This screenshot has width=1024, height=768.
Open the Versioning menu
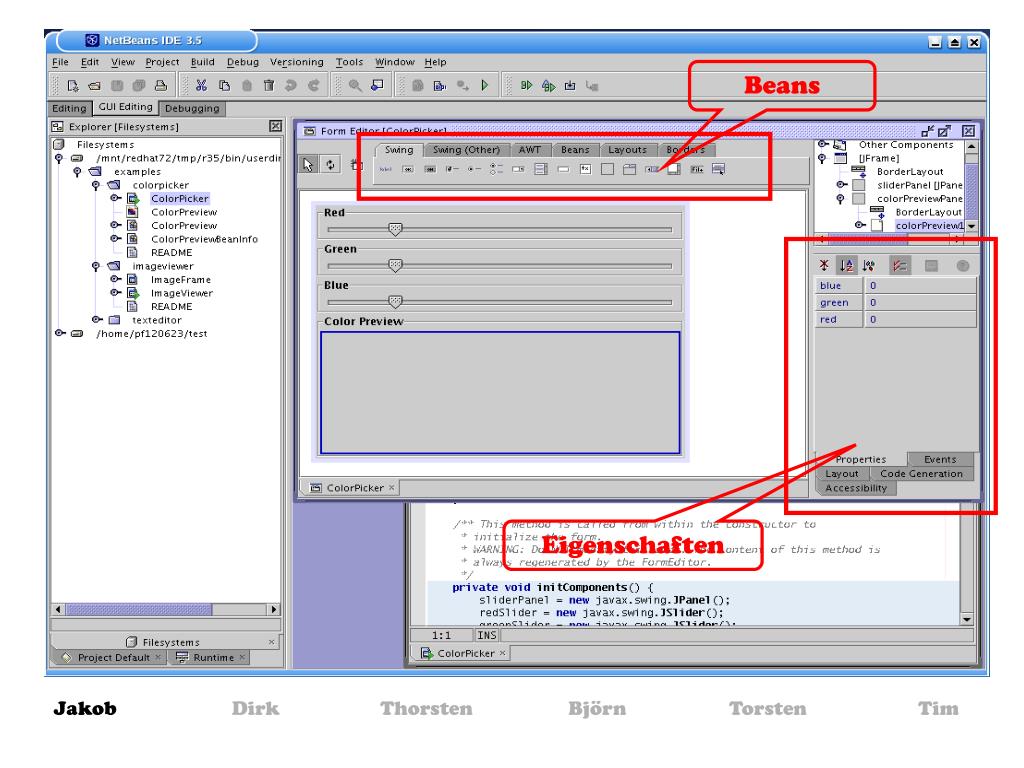click(x=296, y=62)
